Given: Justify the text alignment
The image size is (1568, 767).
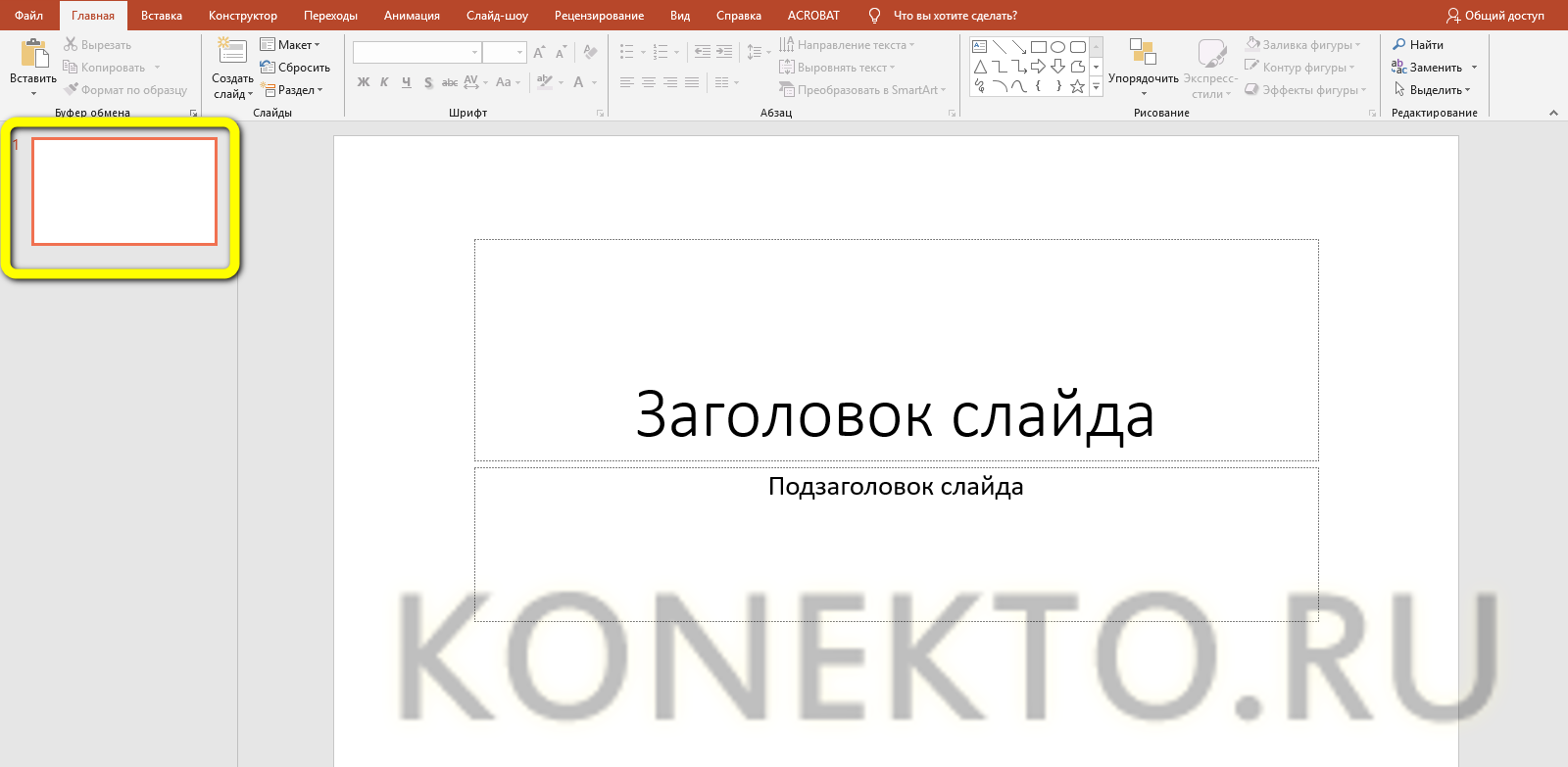Looking at the screenshot, I should click(x=692, y=82).
